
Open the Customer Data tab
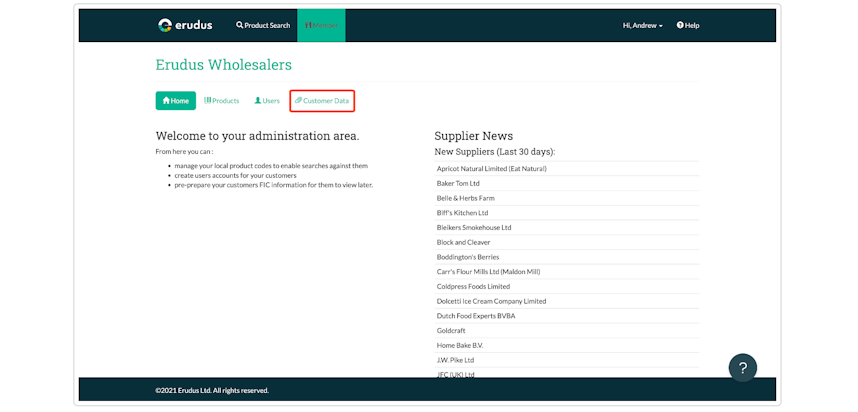pyautogui.click(x=322, y=101)
